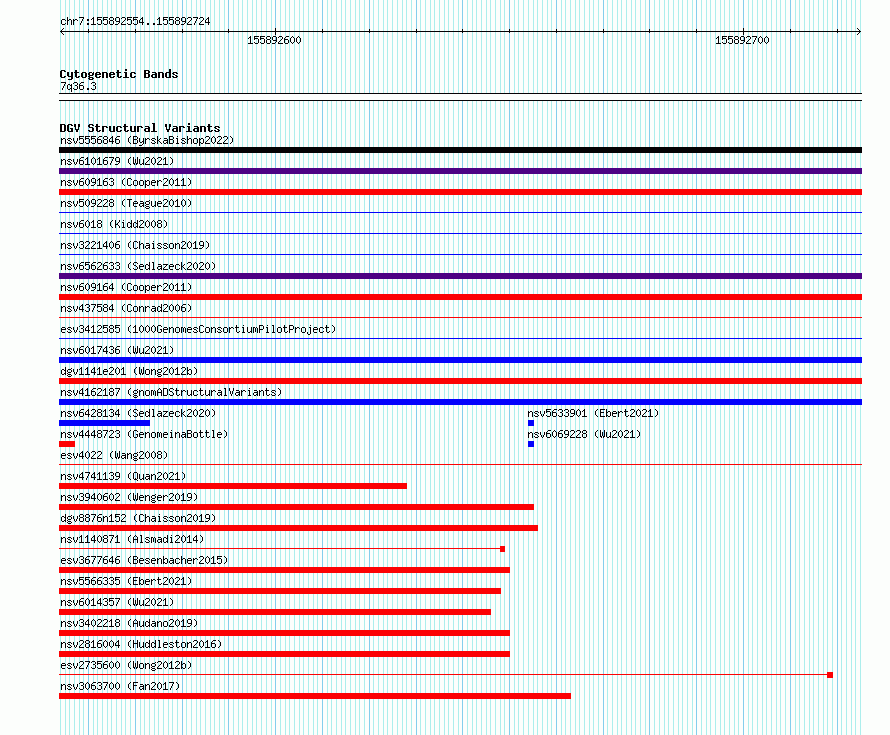
Task: Open the nsv3940602 (Wenger2019) label
Action: 129,497
